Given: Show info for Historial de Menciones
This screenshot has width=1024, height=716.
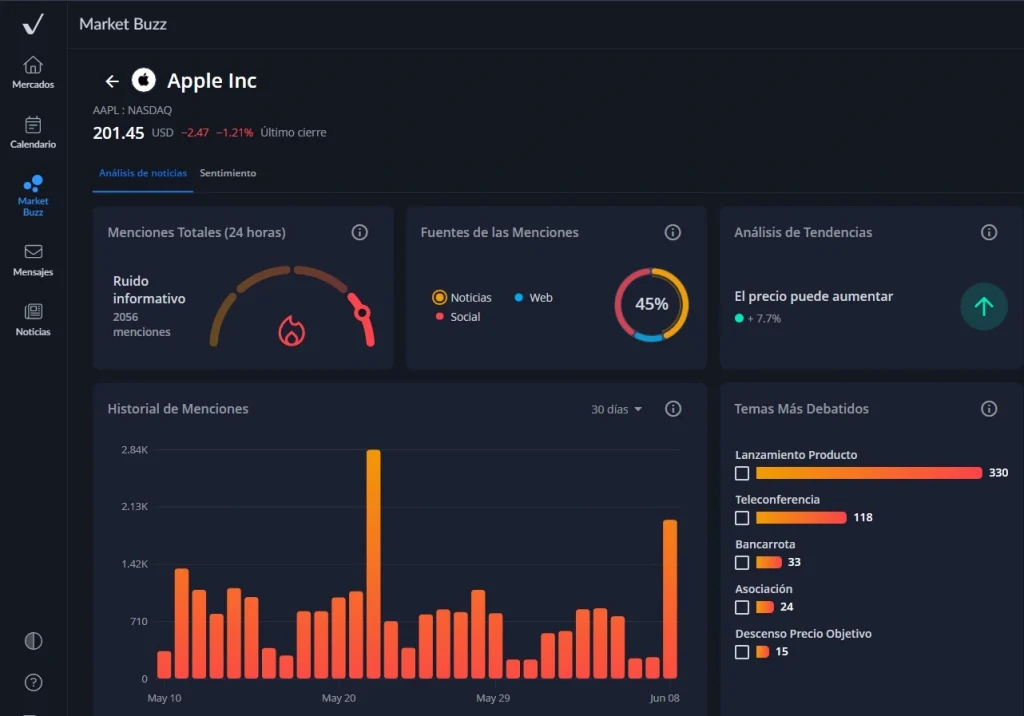Looking at the screenshot, I should pyautogui.click(x=673, y=408).
